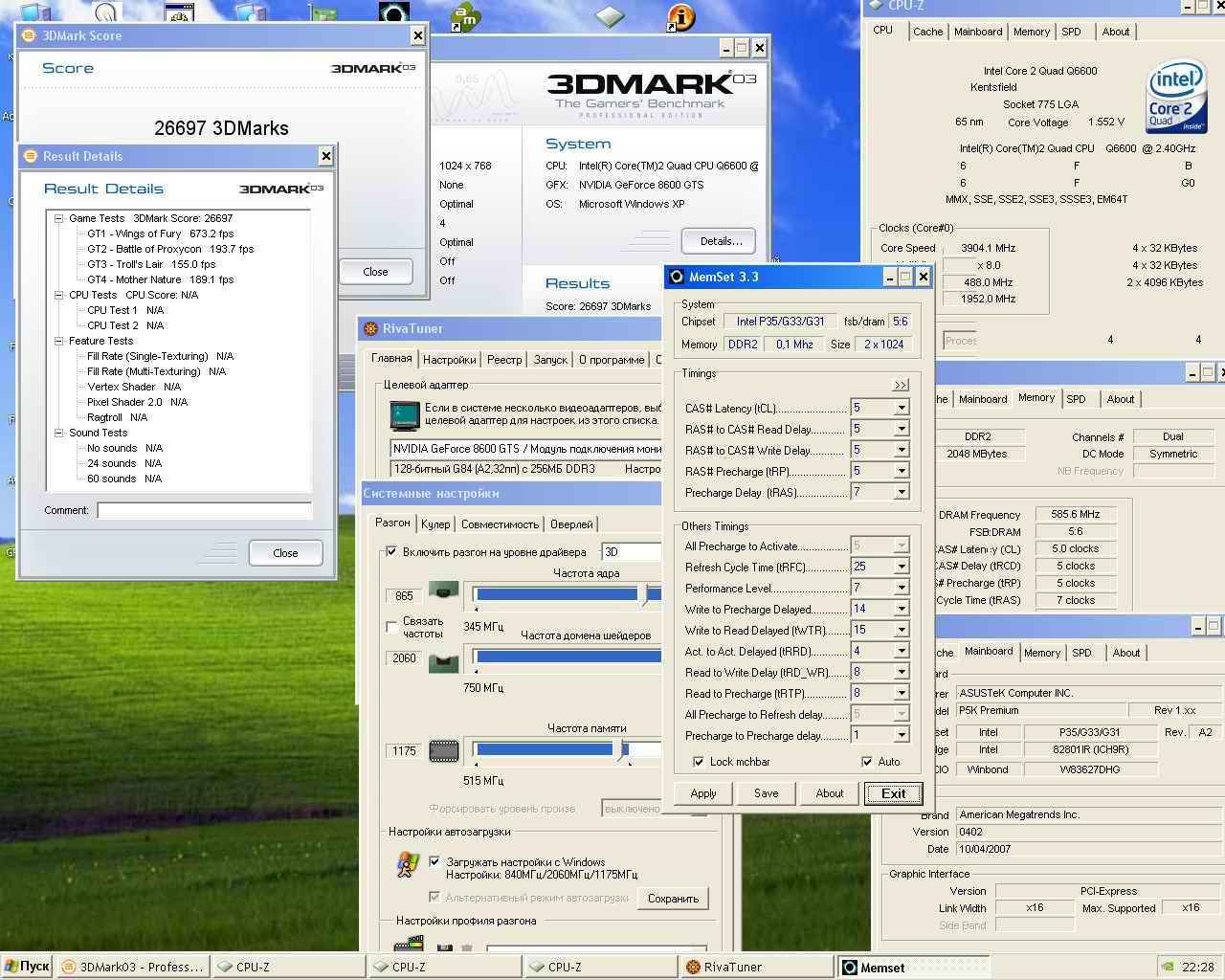
Task: Click Apply in MemSet
Action: (x=703, y=793)
